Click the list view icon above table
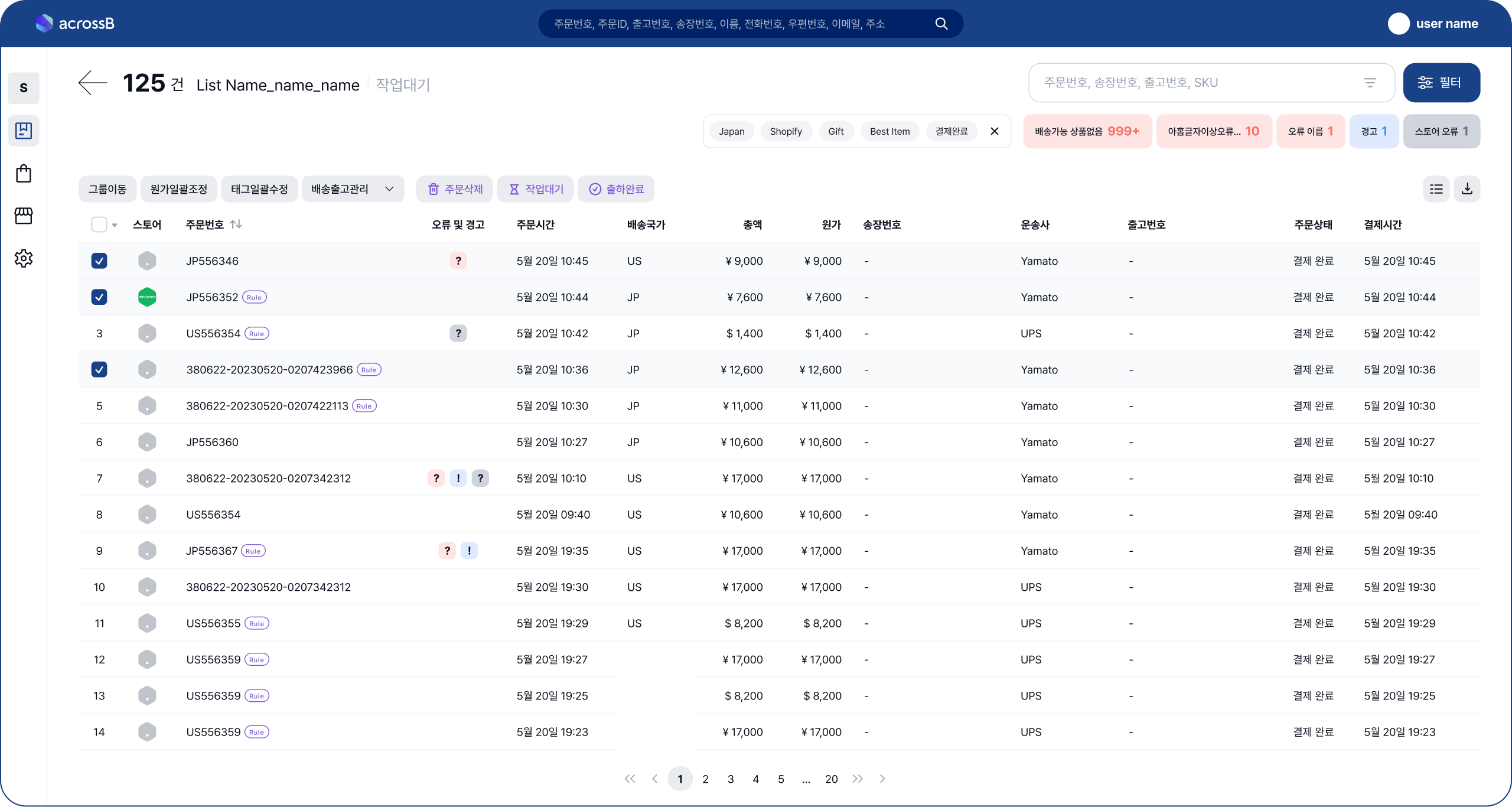1512x807 pixels. coord(1436,189)
